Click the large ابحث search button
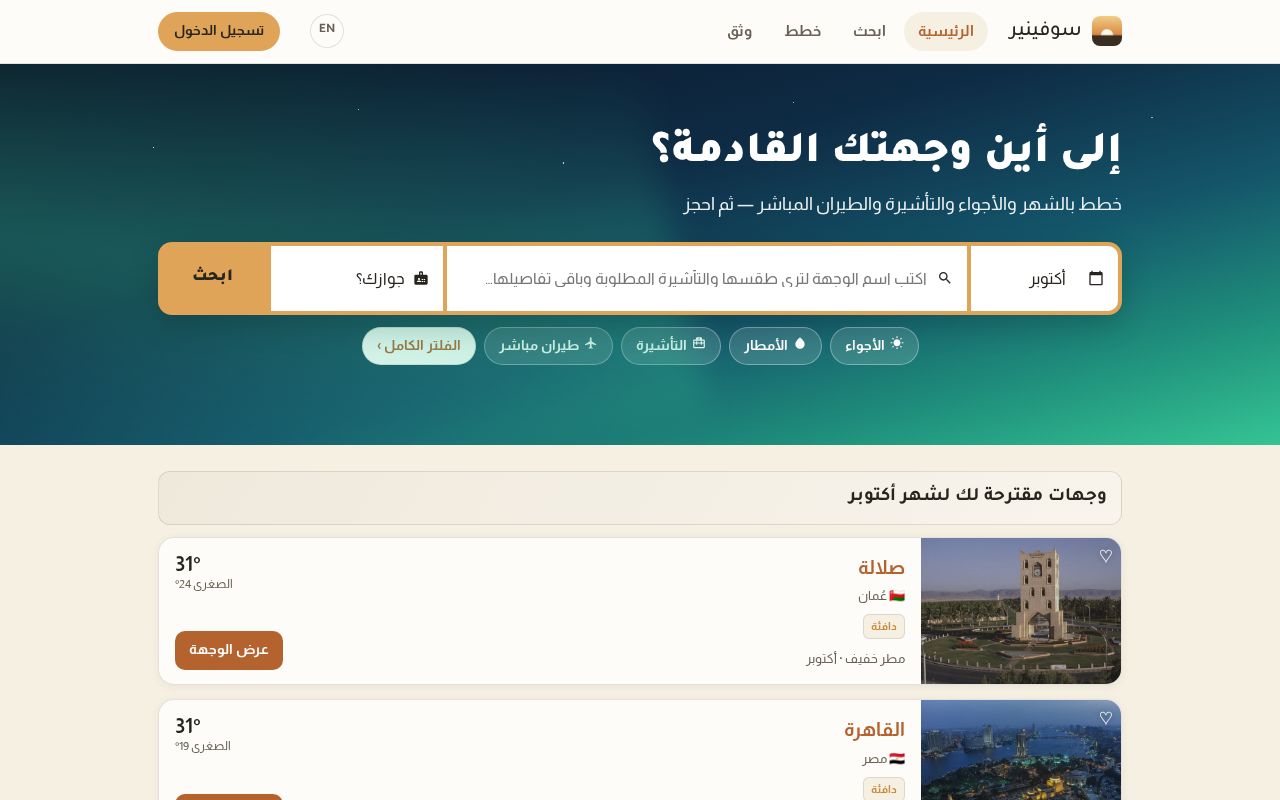This screenshot has height=800, width=1280. pyautogui.click(x=213, y=276)
